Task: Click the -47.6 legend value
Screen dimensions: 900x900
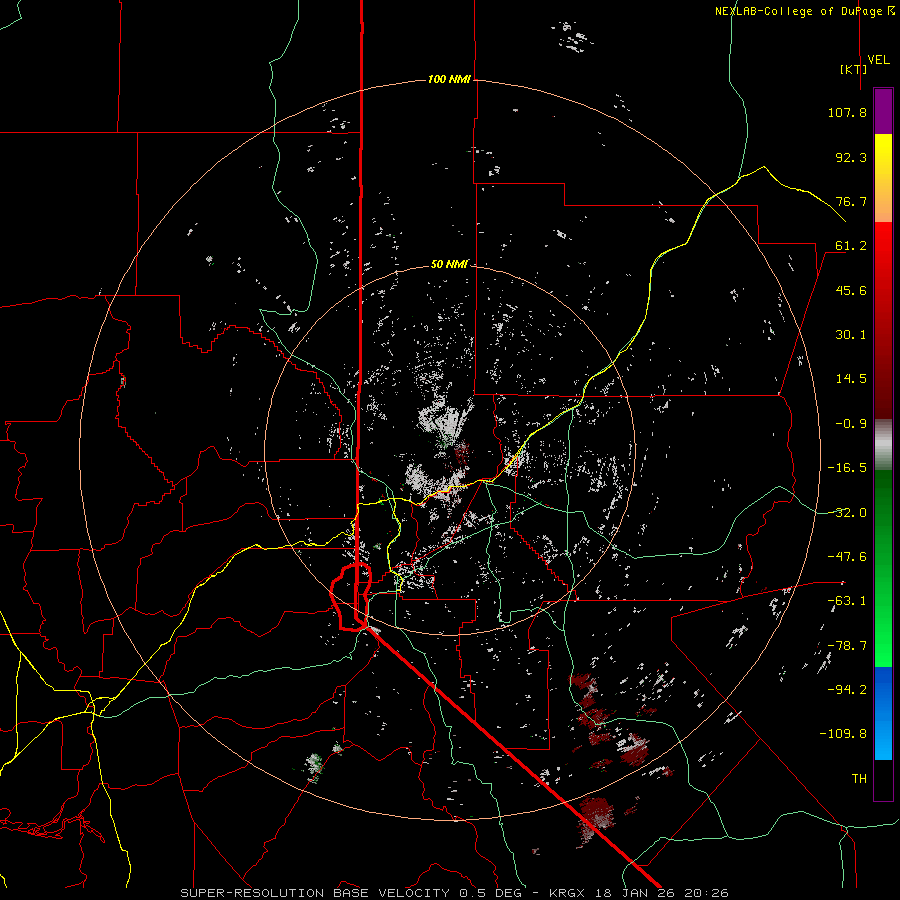Action: (x=847, y=557)
